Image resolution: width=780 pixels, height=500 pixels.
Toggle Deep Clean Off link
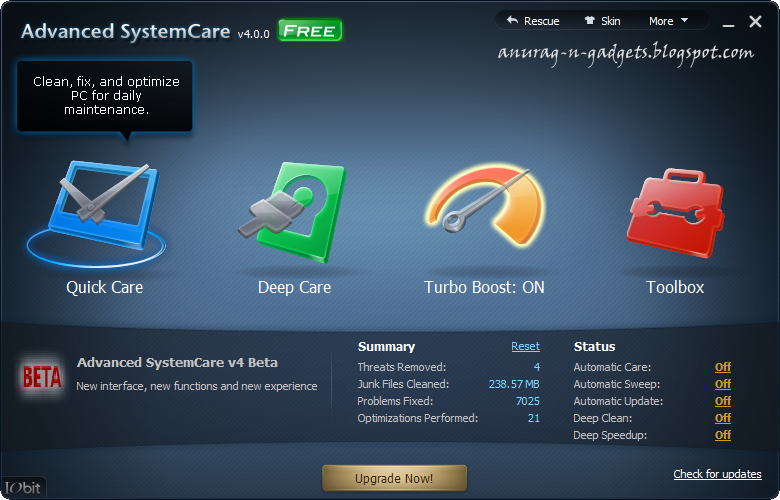tap(723, 418)
